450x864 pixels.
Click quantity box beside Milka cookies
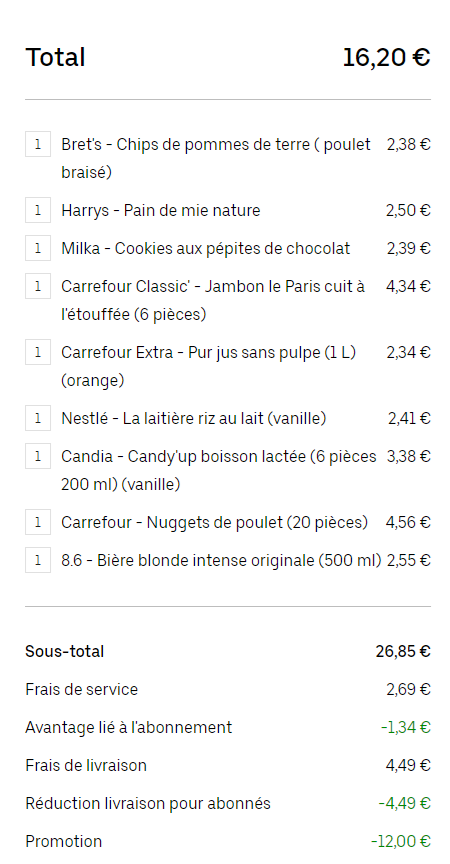coord(38,248)
